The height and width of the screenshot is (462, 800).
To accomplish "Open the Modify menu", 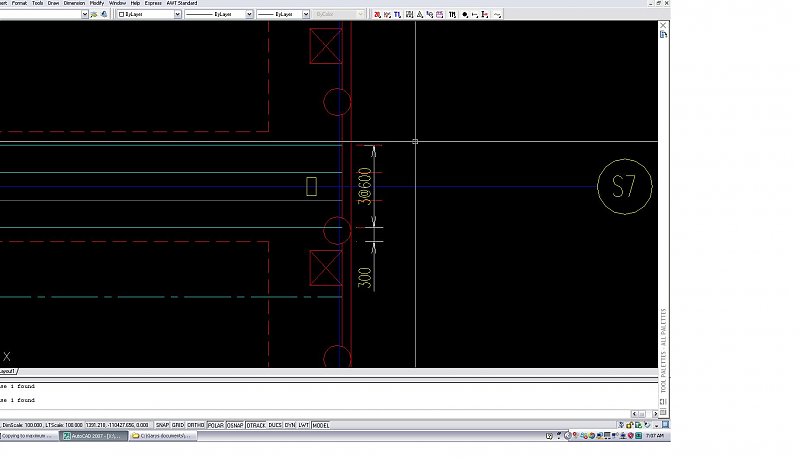I will (97, 3).
